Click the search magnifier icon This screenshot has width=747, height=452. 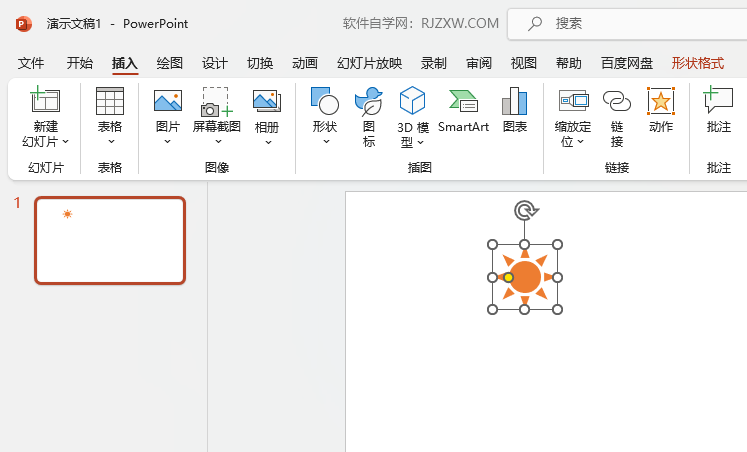coord(535,23)
